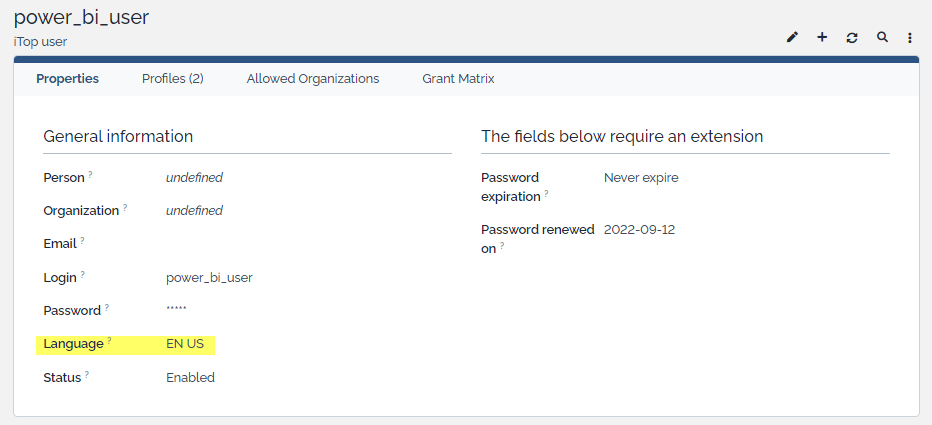Refresh the user details page
This screenshot has height=425, width=932.
pyautogui.click(x=852, y=37)
